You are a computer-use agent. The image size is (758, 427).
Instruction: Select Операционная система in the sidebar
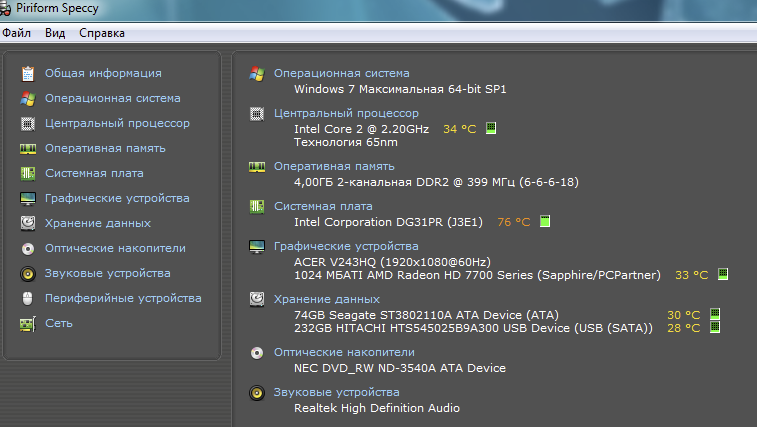[x=113, y=98]
